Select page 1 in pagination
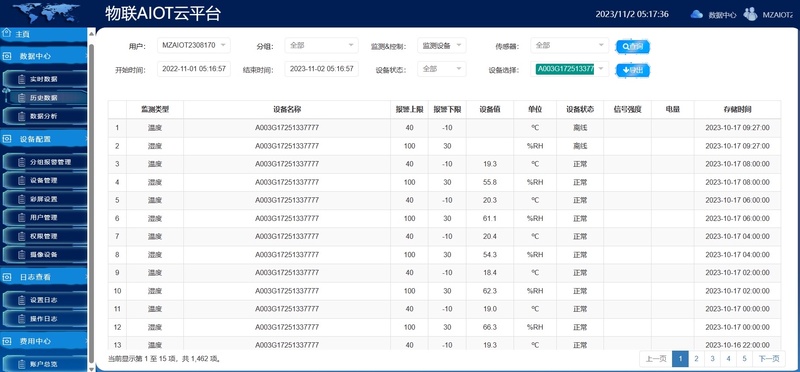Viewport: 800px width, 372px height. (x=680, y=359)
